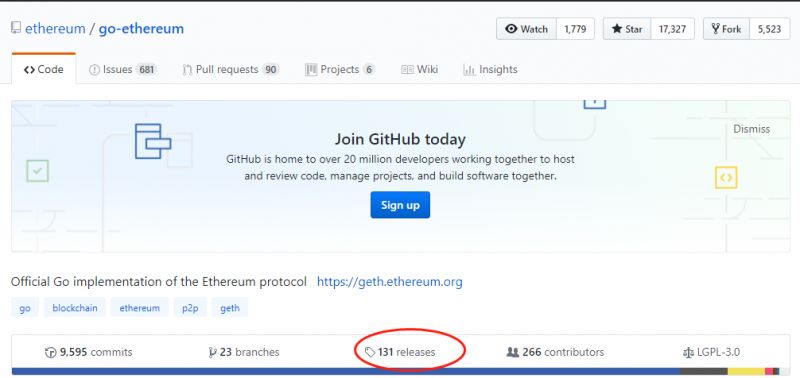Open the ethereum owner link

click(x=55, y=29)
